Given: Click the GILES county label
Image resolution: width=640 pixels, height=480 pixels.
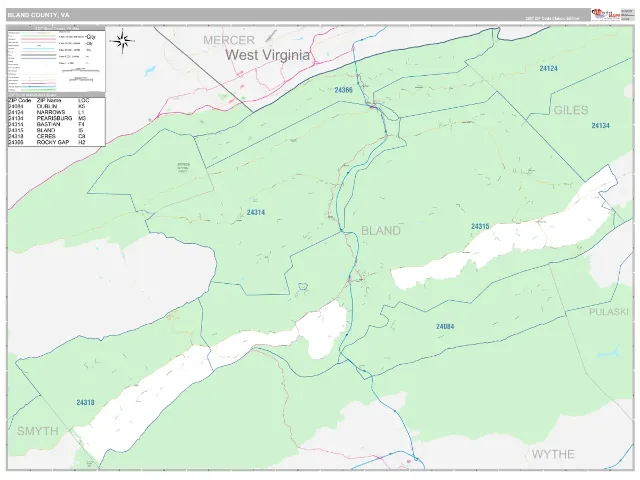Looking at the screenshot, I should coord(571,110).
